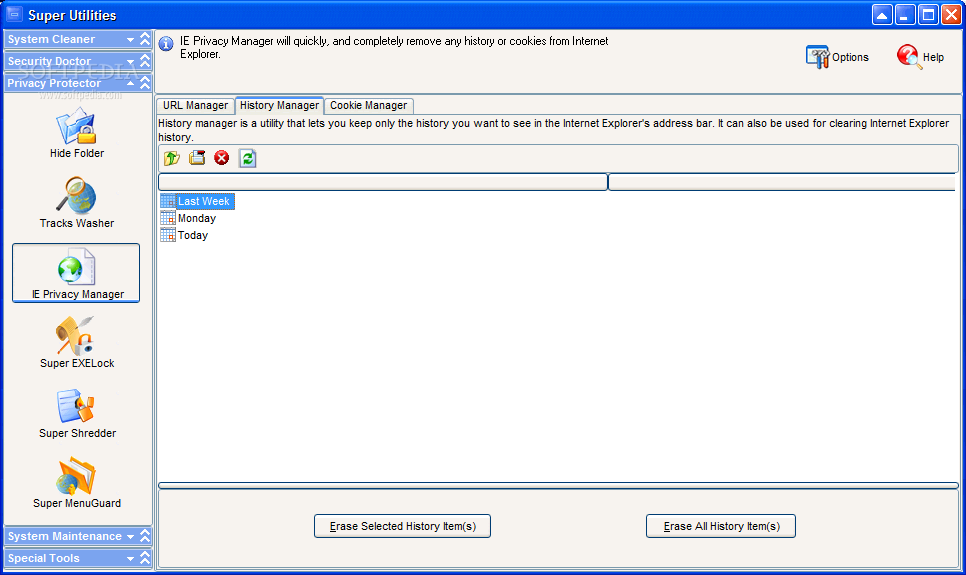Launch the Tracks Washer tool
The image size is (966, 575).
(77, 203)
